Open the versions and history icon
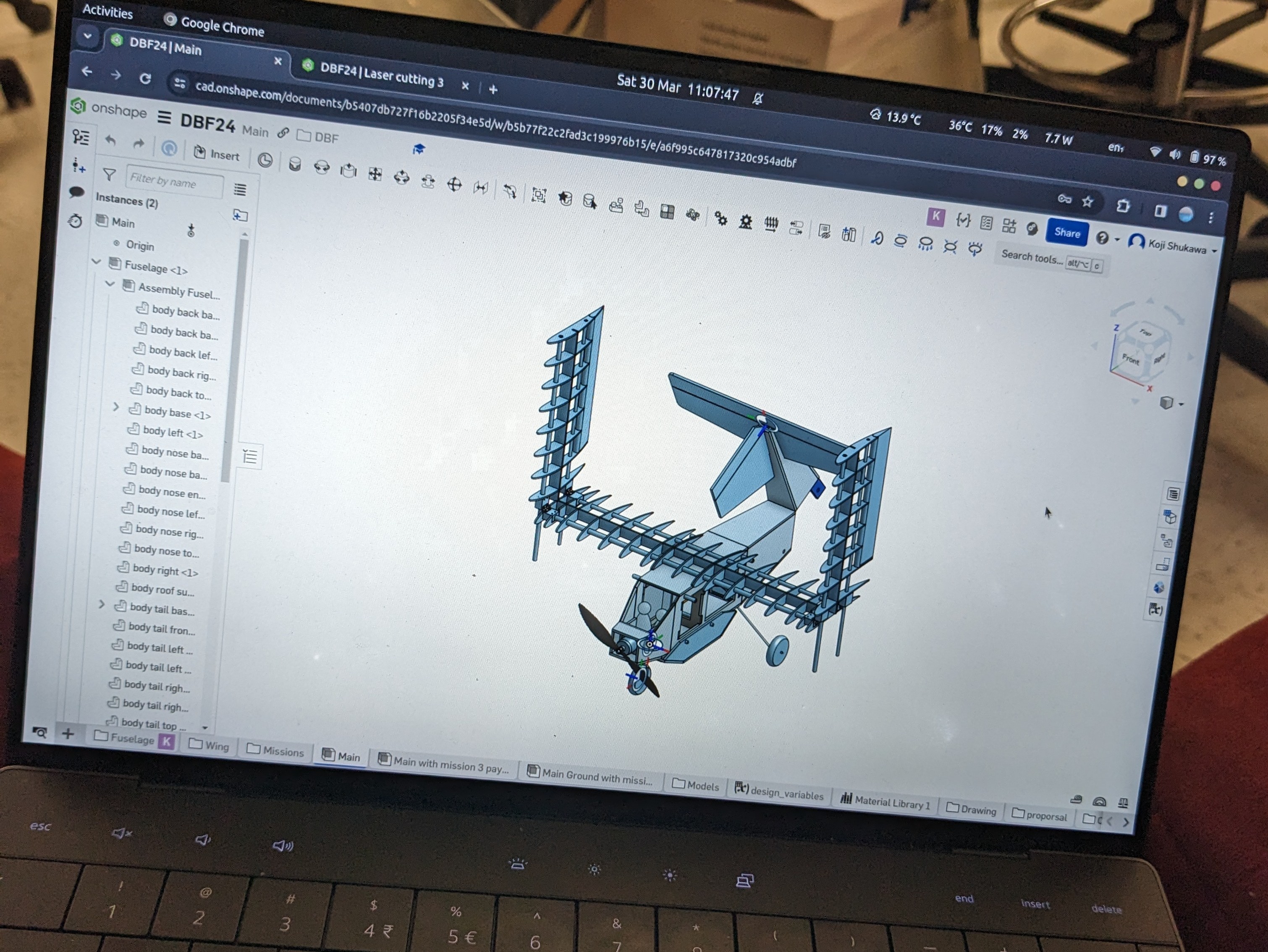 75,221
